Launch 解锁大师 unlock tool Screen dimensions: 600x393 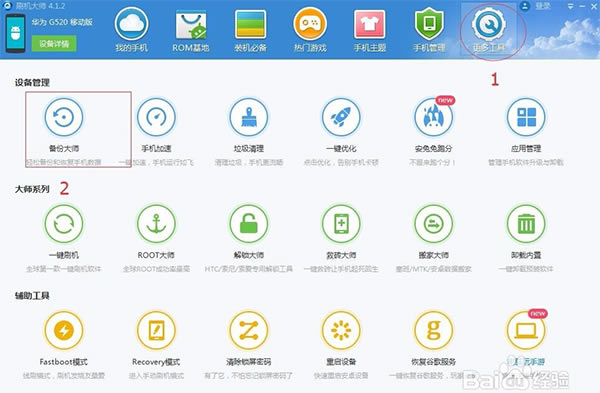249,224
